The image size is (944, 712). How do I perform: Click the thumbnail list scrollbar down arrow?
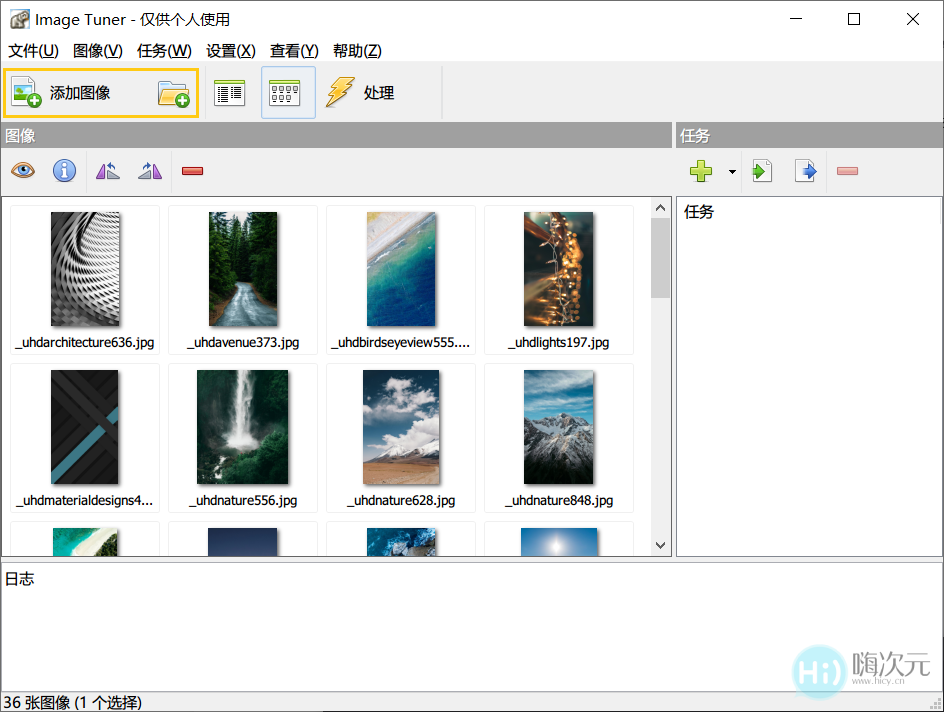tap(660, 545)
